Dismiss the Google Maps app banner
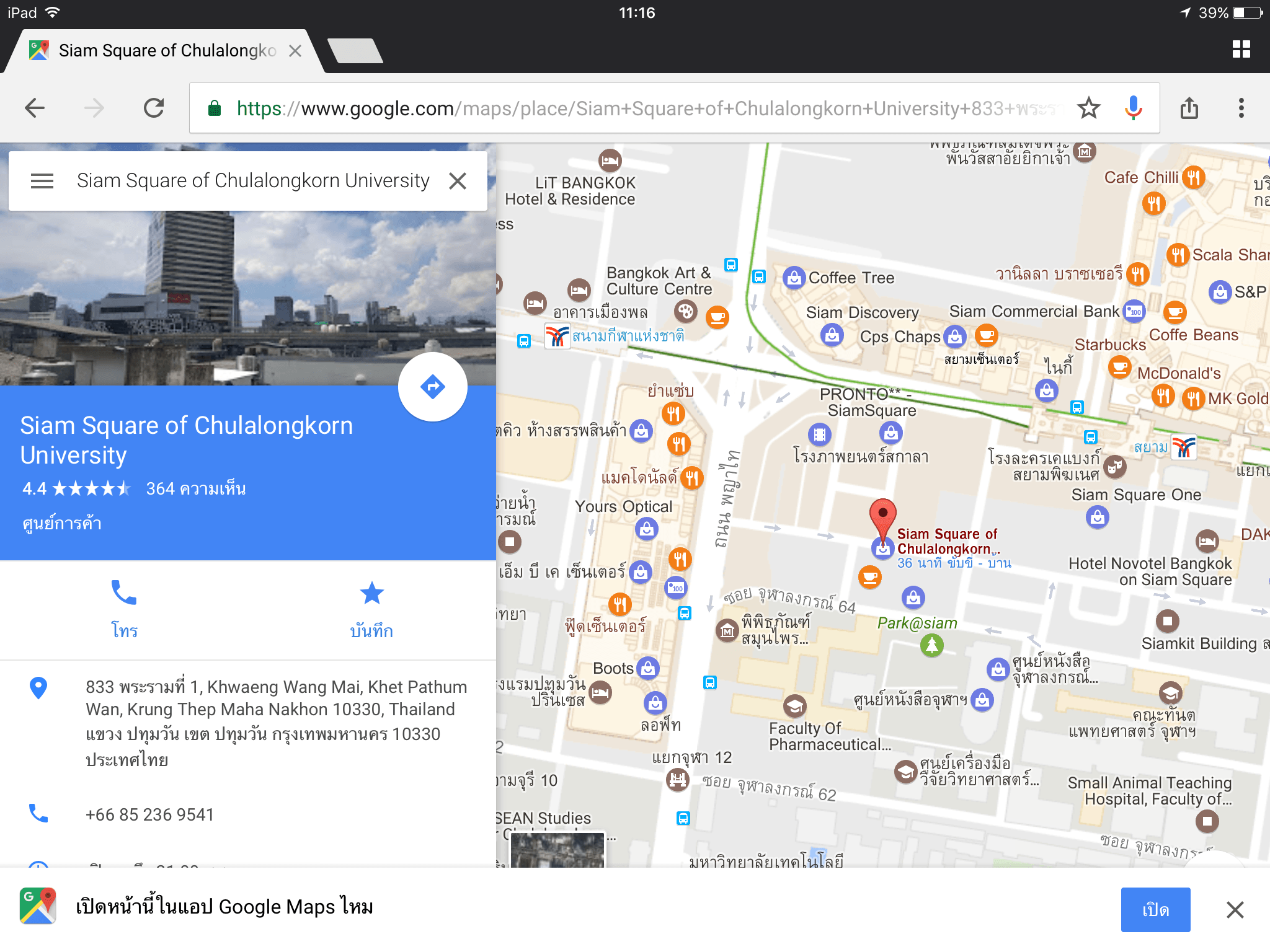Image resolution: width=1270 pixels, height=952 pixels. coord(1235,910)
